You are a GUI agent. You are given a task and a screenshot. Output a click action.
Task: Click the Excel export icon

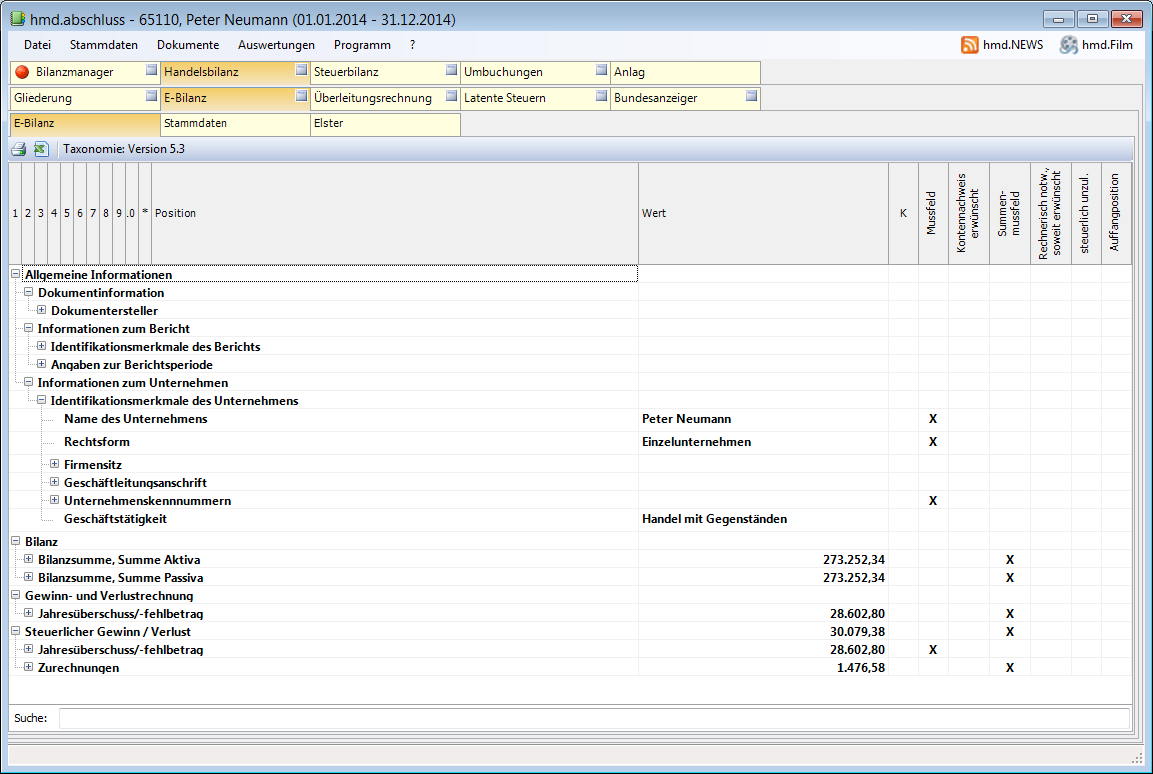(41, 149)
